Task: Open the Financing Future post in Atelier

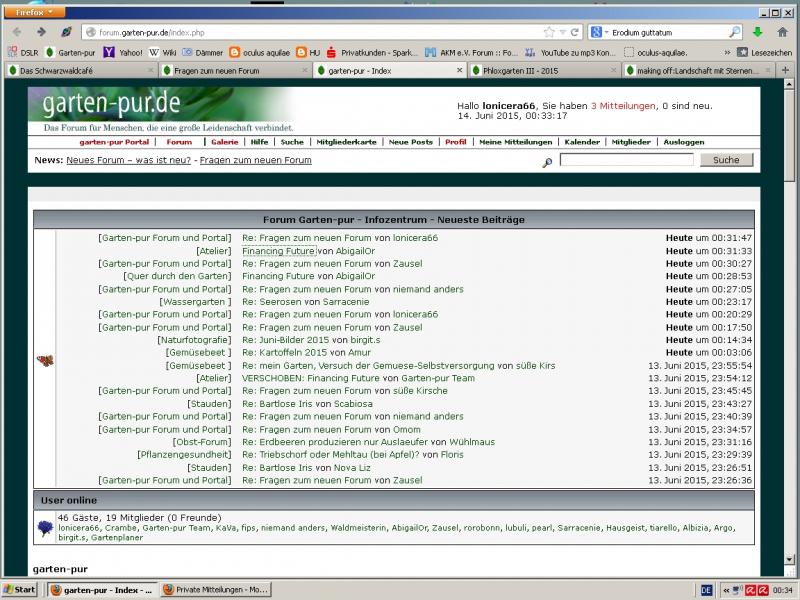Action: click(x=278, y=251)
